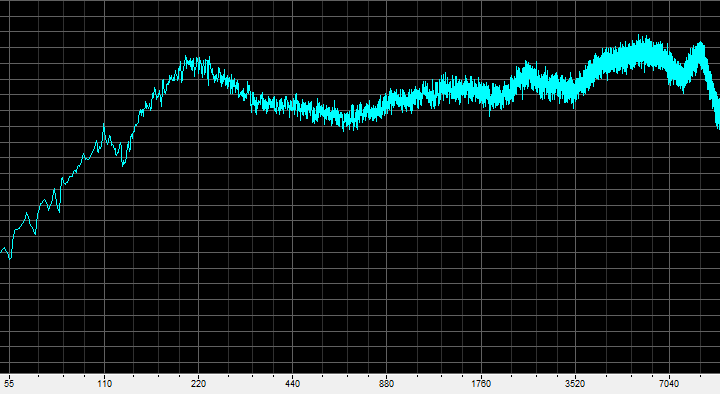Select the 220 label on frequency axis
This screenshot has width=720, height=394.
pos(198,383)
